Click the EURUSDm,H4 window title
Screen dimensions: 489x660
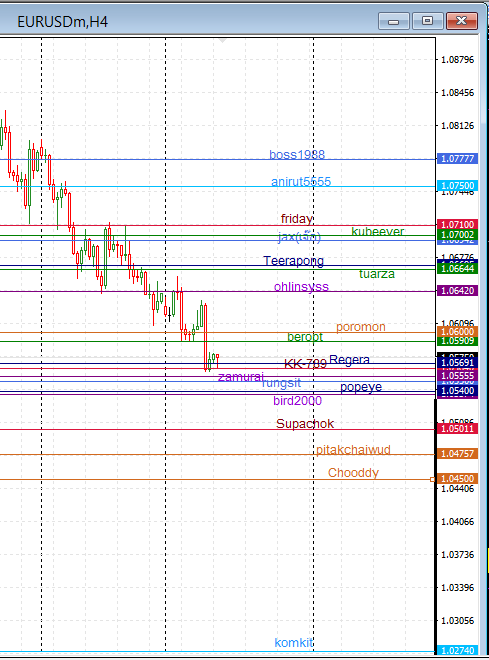62,22
